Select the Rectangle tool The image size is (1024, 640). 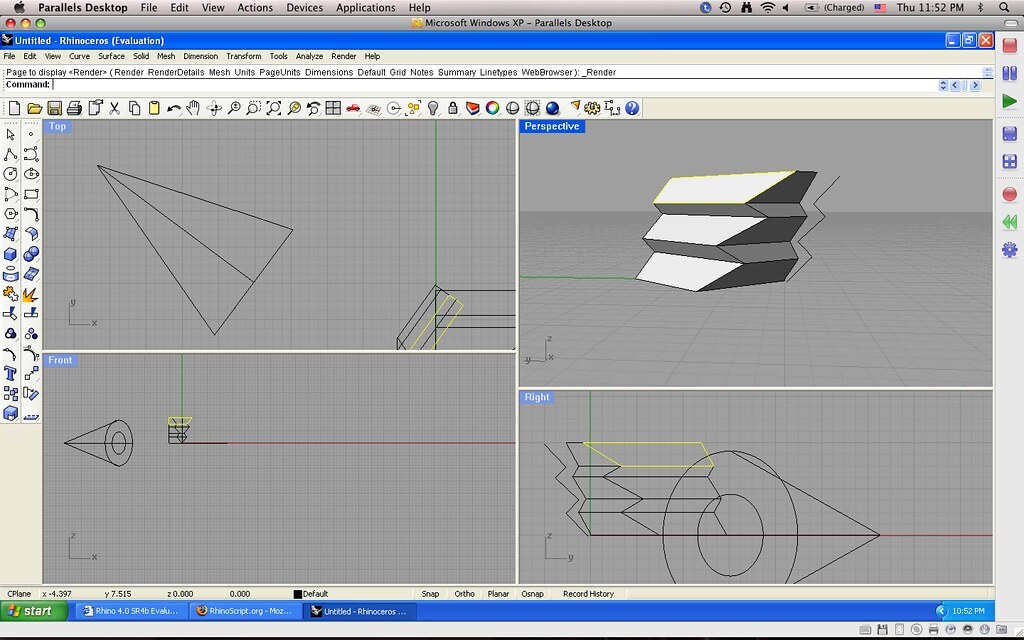(31, 194)
